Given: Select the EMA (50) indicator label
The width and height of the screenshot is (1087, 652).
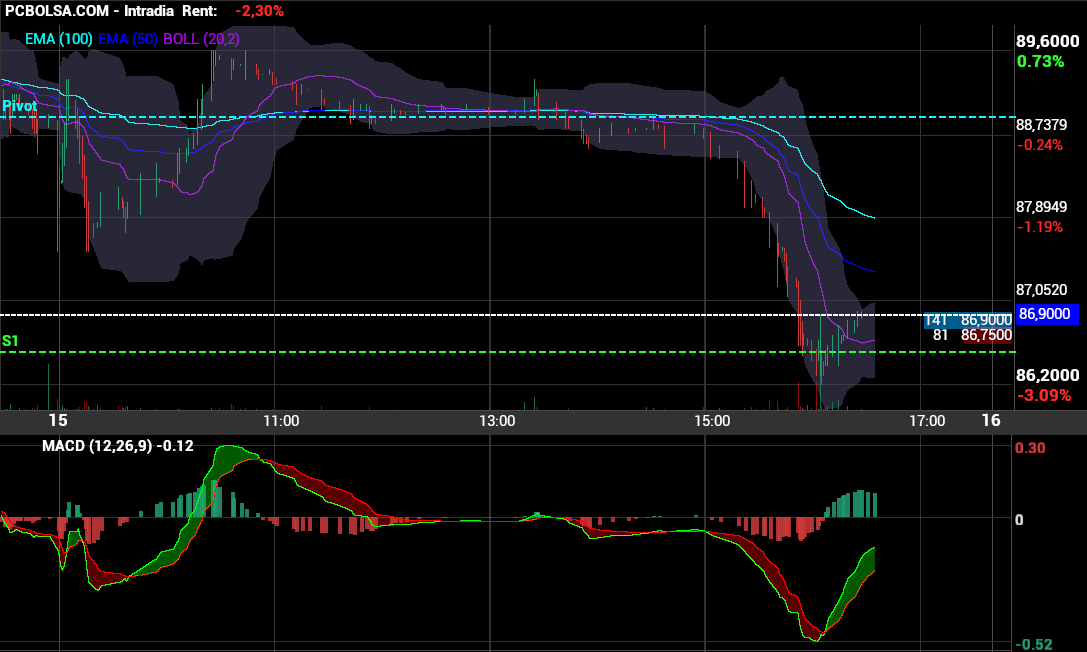Looking at the screenshot, I should coord(128,39).
